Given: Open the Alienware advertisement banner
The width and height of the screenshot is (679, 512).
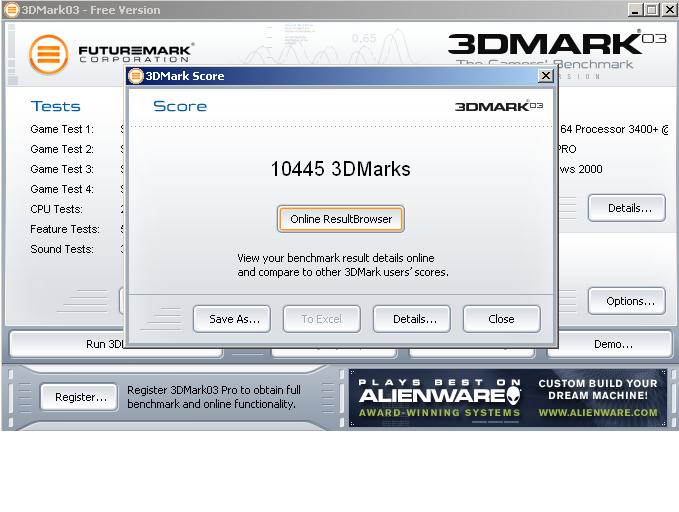Looking at the screenshot, I should [x=508, y=398].
